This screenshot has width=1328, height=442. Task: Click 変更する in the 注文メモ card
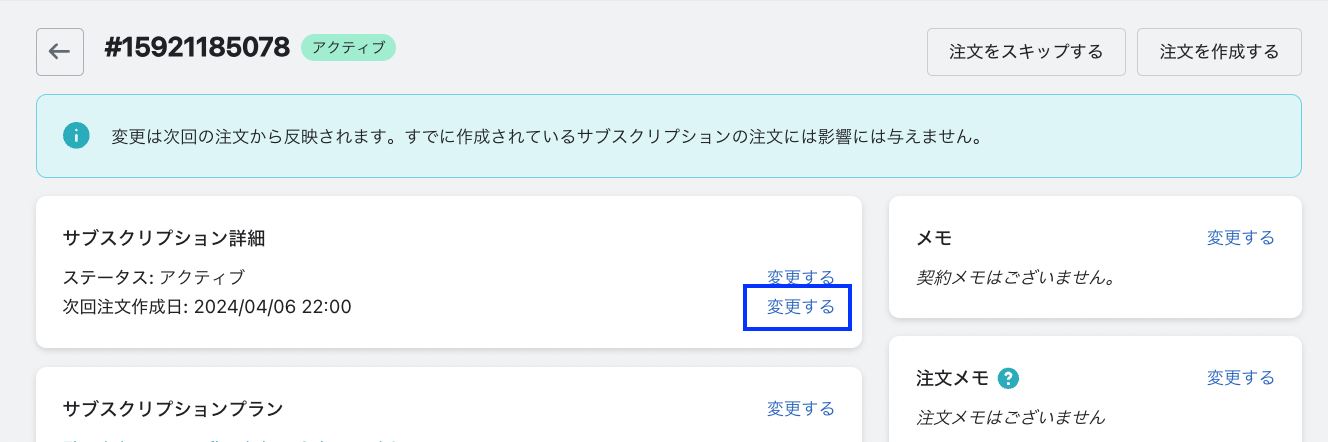pyautogui.click(x=1240, y=378)
